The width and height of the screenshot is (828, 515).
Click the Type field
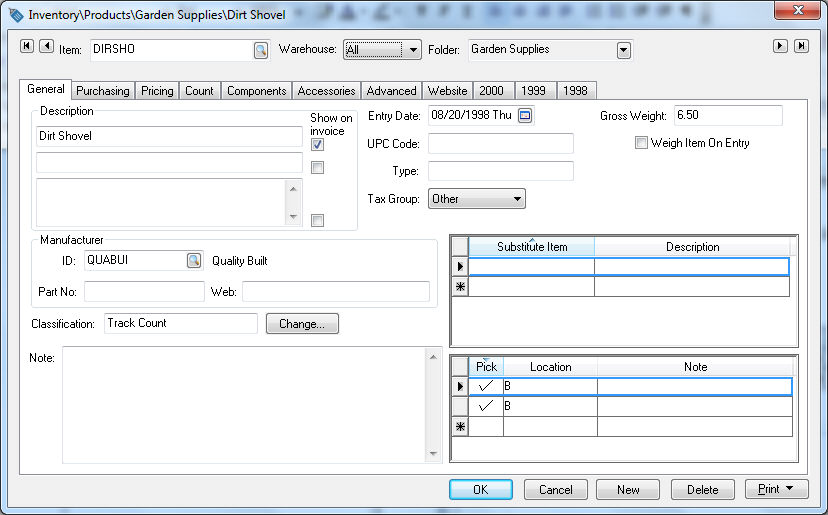coord(501,171)
